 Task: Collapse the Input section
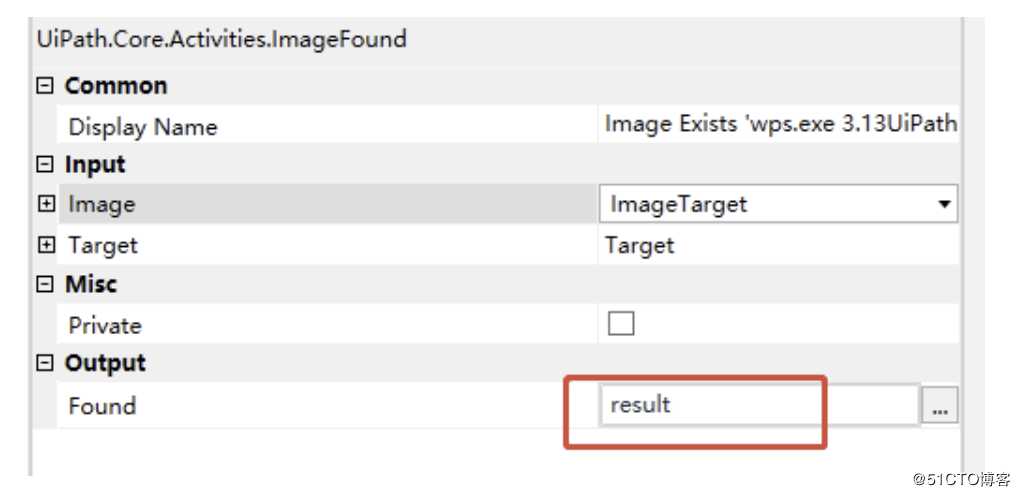click(45, 164)
